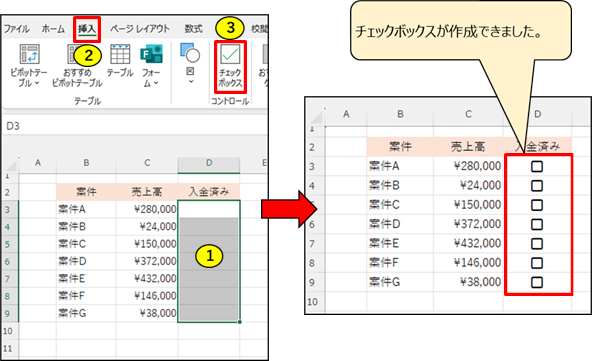Select column B header in right sheet
The height and width of the screenshot is (361, 592).
400,114
